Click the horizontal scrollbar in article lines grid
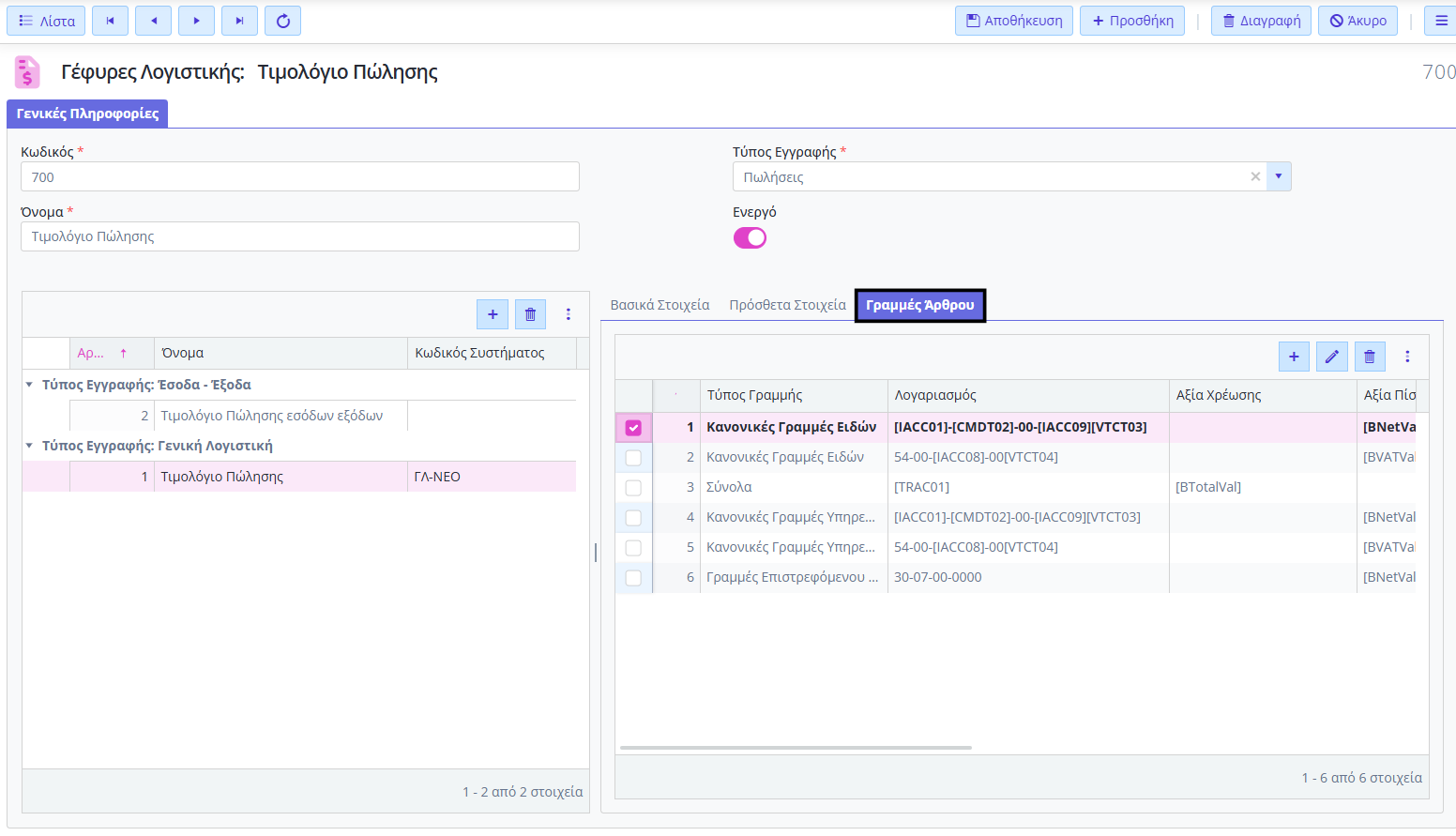This screenshot has width=1456, height=836. [795, 748]
